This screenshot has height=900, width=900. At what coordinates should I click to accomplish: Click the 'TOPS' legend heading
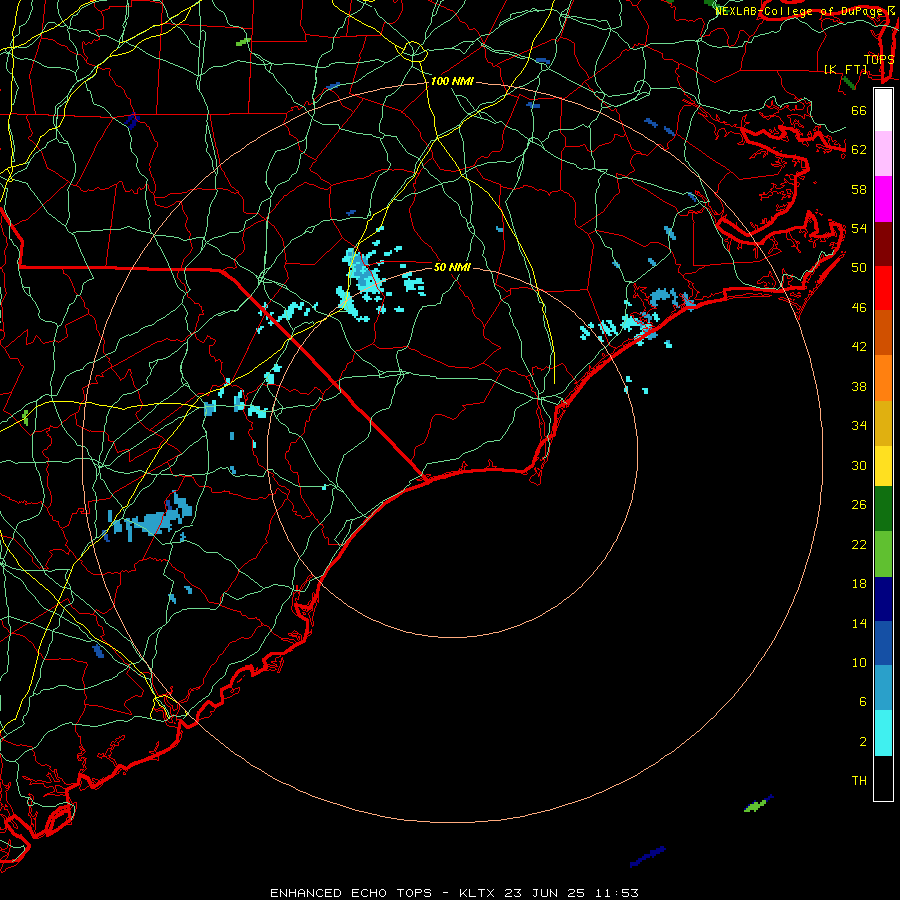coord(879,59)
